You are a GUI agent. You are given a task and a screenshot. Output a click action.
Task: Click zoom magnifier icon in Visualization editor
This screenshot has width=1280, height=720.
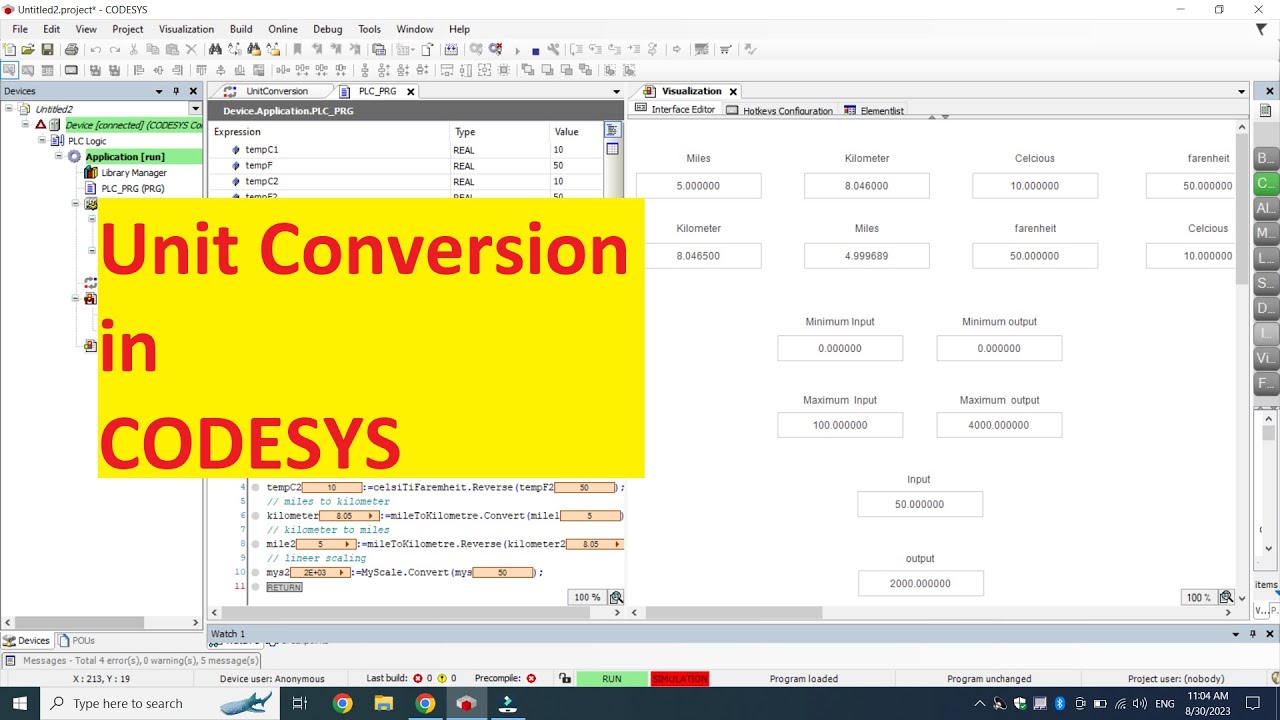tap(1226, 597)
